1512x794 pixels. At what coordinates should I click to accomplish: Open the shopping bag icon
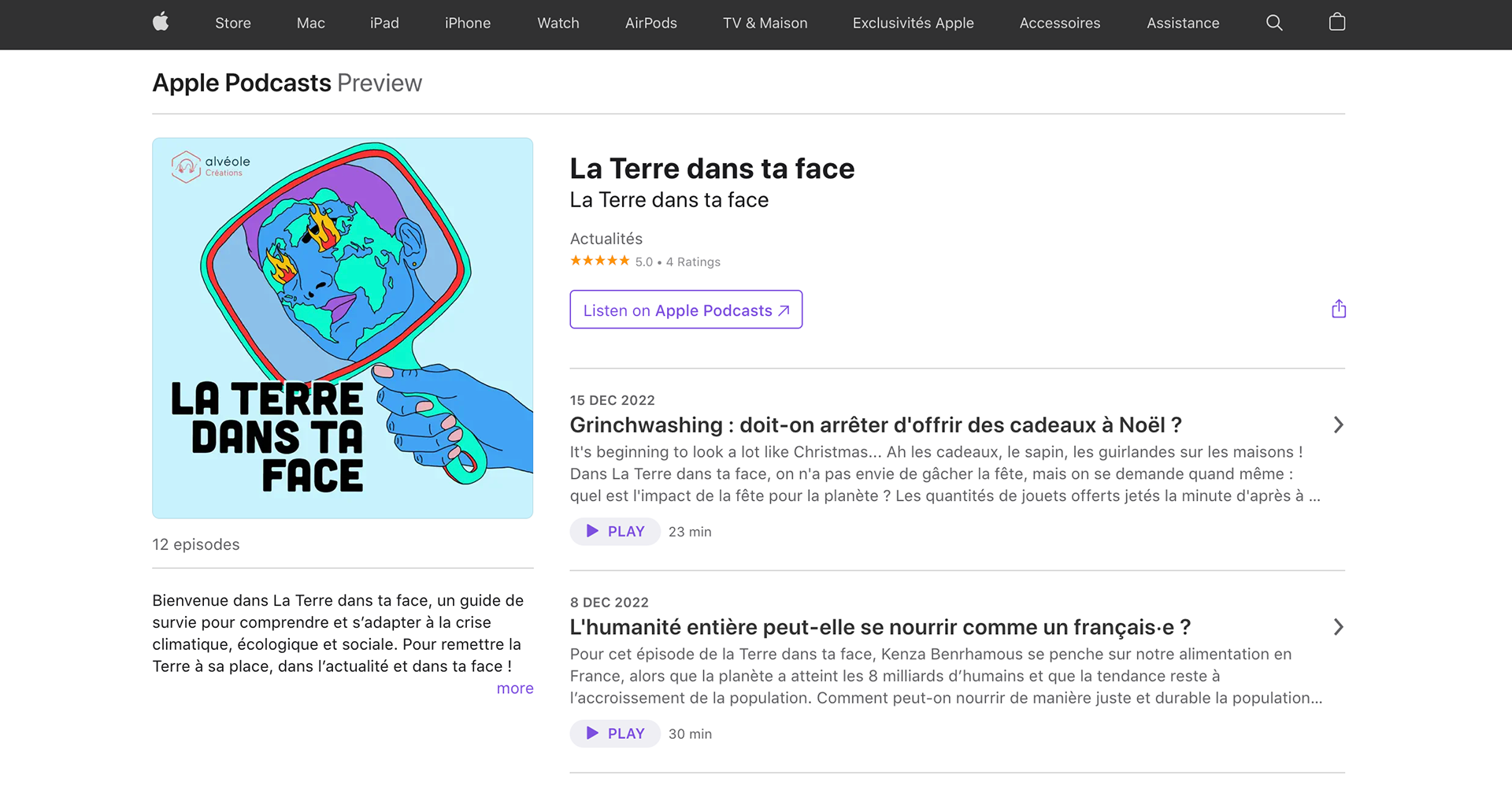1337,22
